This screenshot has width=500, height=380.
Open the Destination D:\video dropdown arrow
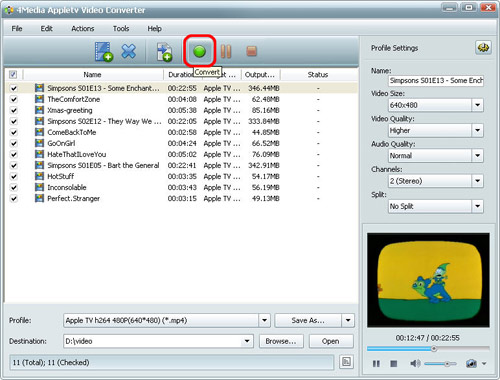tap(247, 341)
